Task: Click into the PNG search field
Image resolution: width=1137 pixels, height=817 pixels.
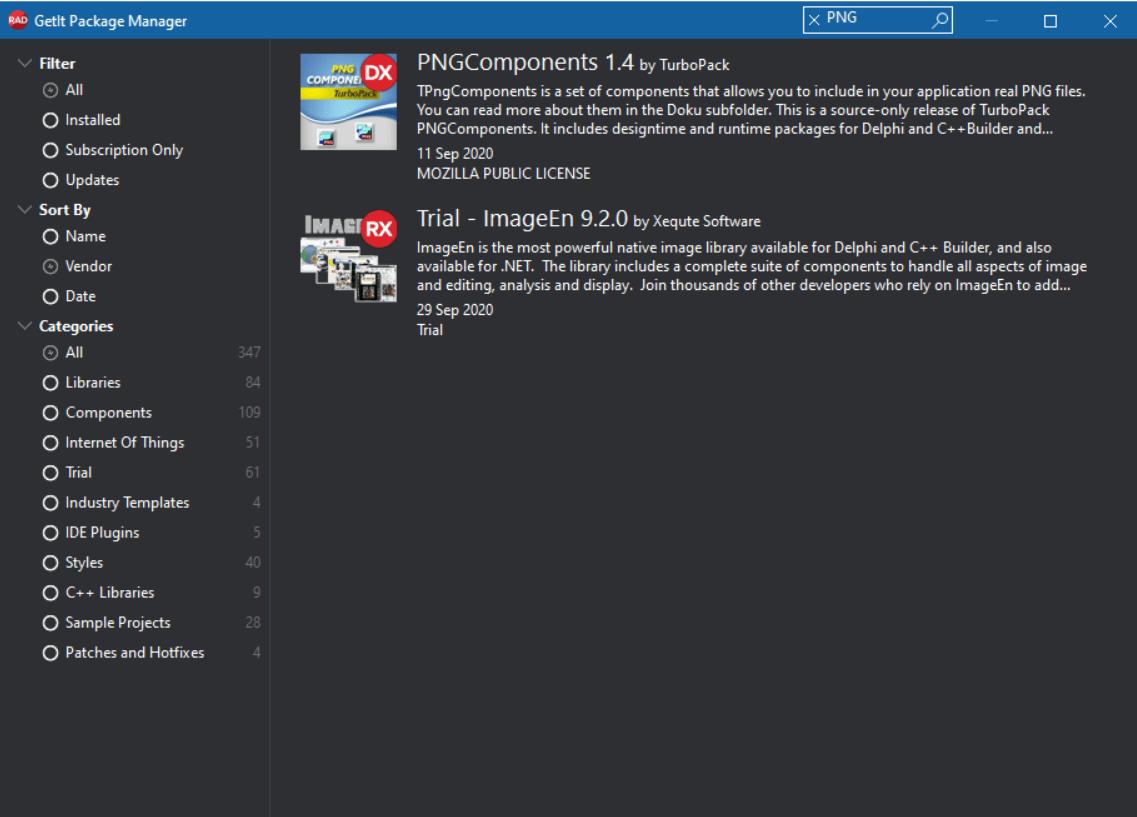Action: [x=875, y=19]
